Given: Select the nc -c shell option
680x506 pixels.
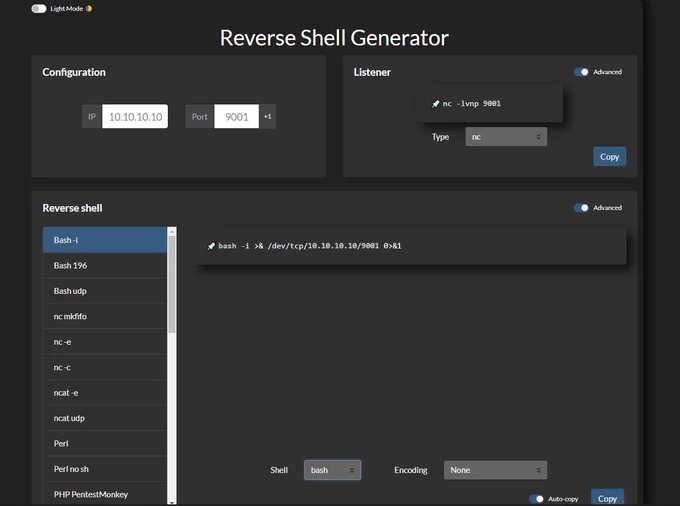Looking at the screenshot, I should click(x=105, y=367).
